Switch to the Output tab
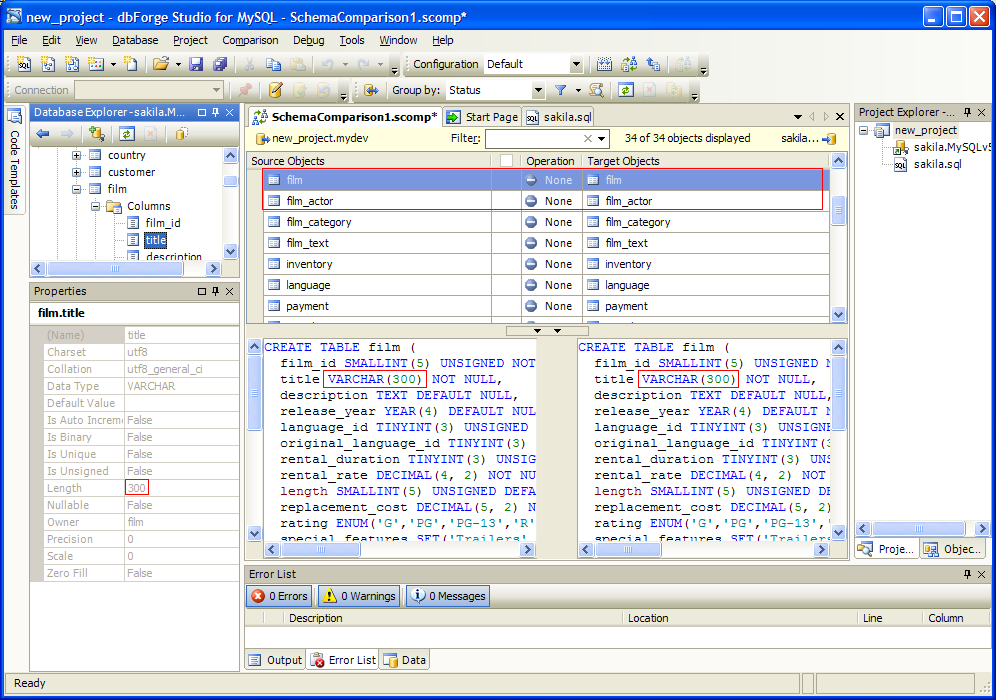 [x=275, y=660]
